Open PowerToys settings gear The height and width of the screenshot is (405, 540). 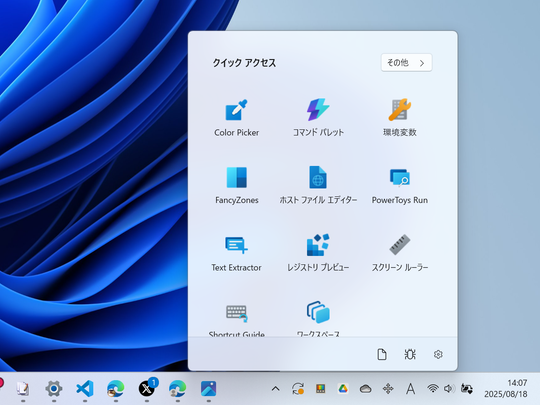[438, 354]
